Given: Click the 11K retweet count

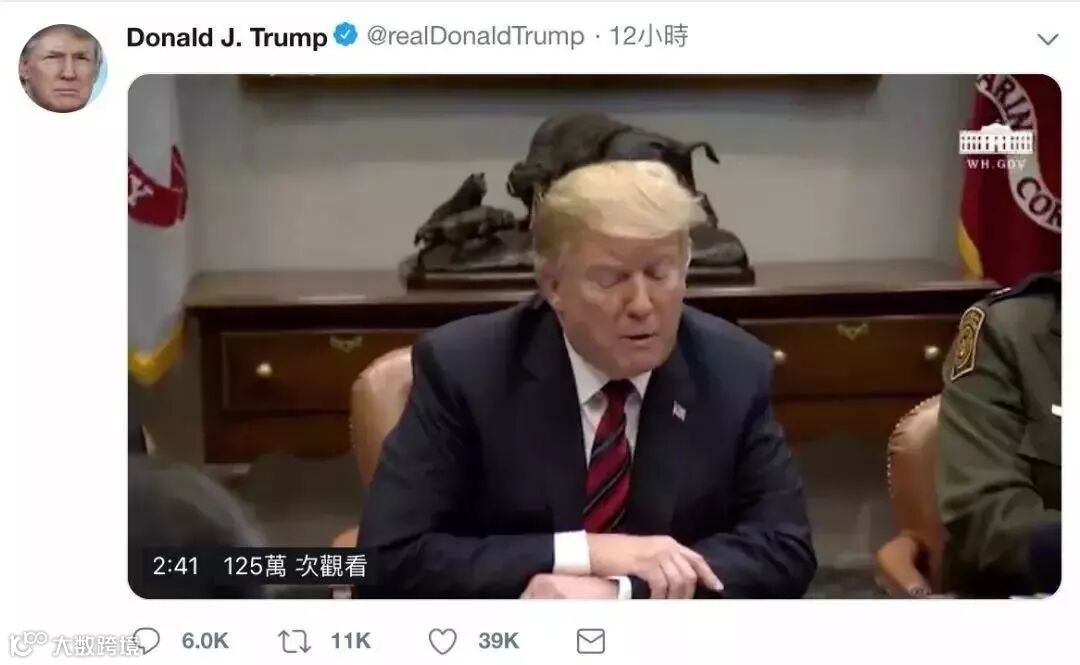Looking at the screenshot, I should tap(351, 641).
